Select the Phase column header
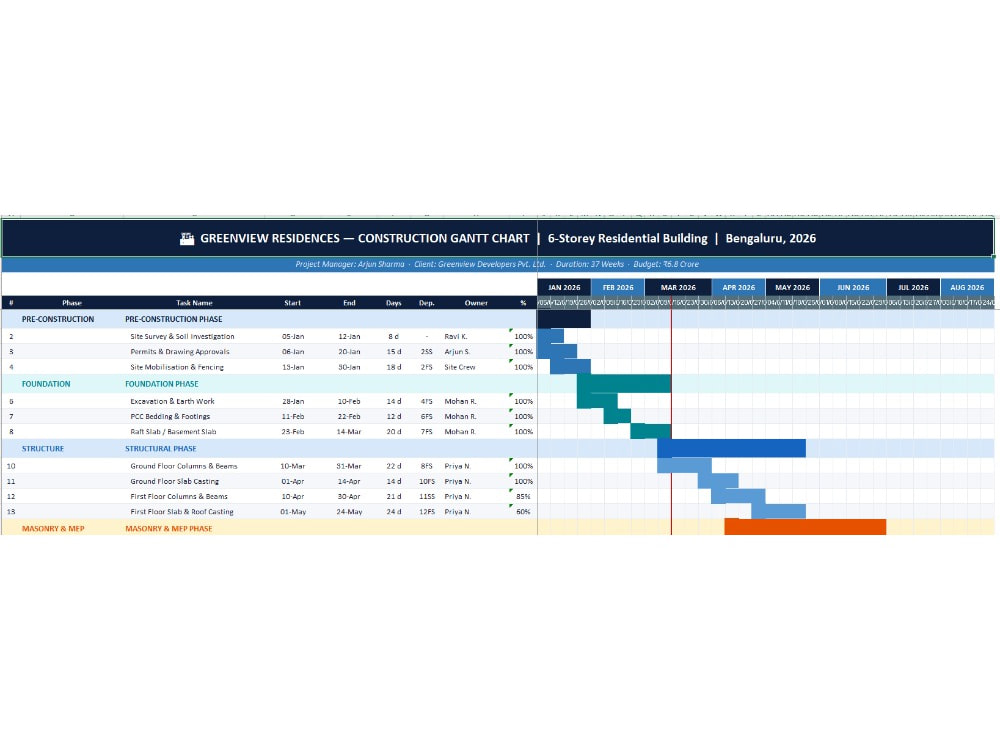Image resolution: width=1000 pixels, height=750 pixels. pyautogui.click(x=71, y=303)
